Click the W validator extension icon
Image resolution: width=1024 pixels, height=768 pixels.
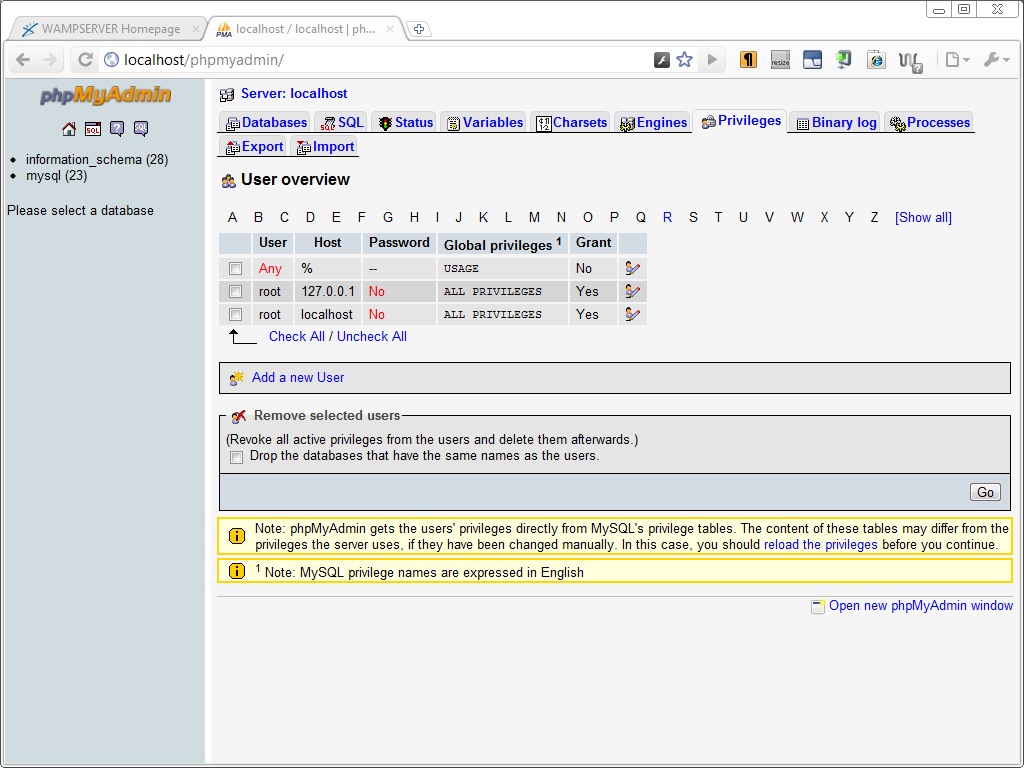point(910,61)
